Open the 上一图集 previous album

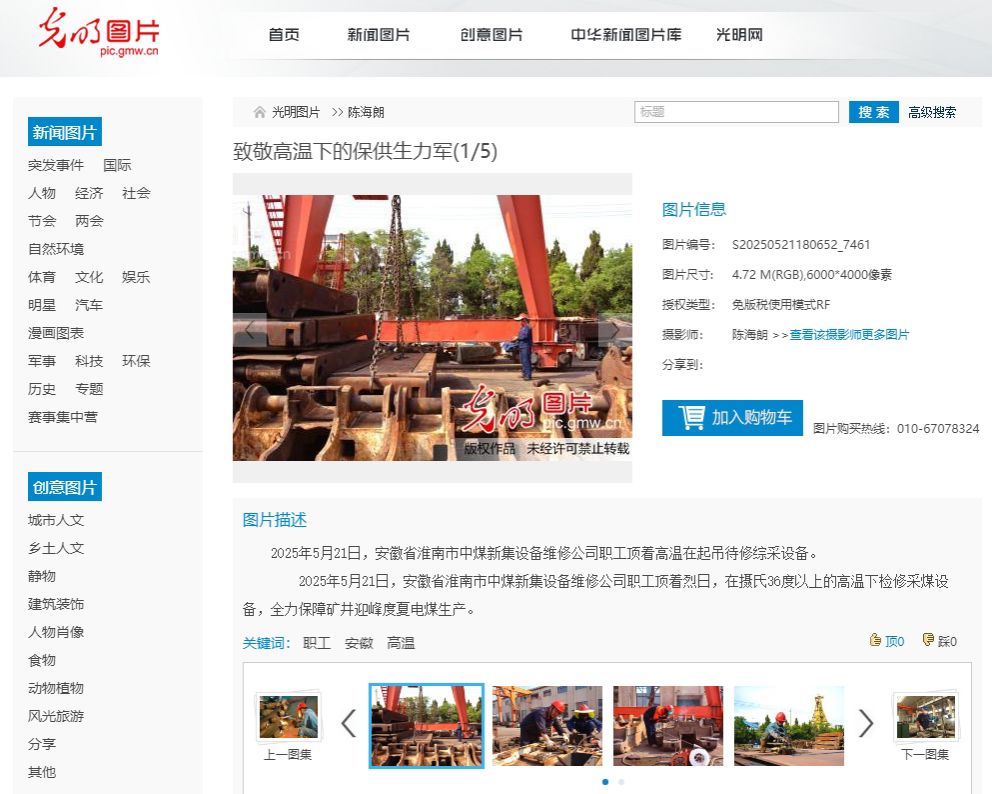(288, 726)
